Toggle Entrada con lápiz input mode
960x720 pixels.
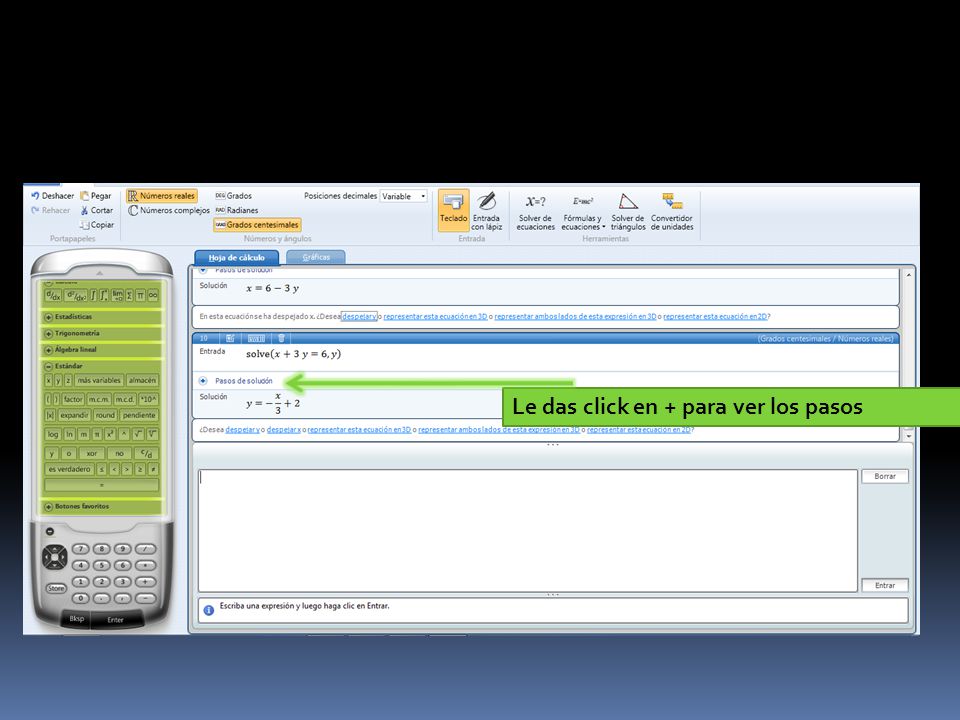coord(487,212)
